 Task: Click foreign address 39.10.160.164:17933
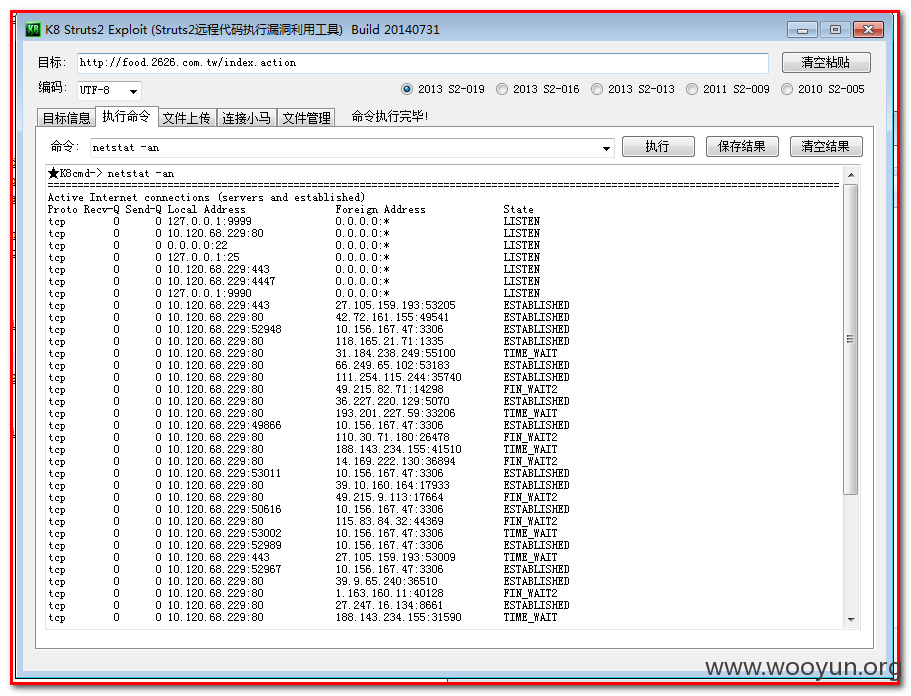click(392, 486)
